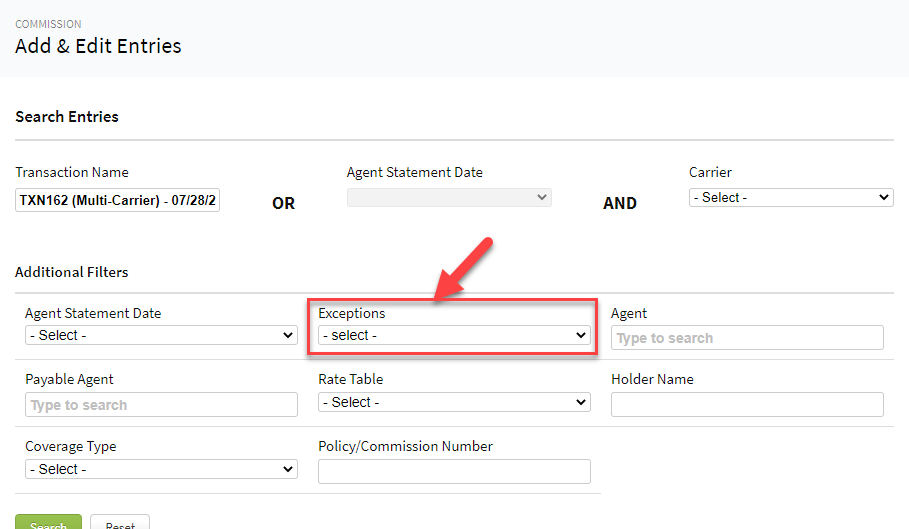The image size is (909, 529).
Task: Click the Additional Filters heading
Action: click(x=71, y=272)
